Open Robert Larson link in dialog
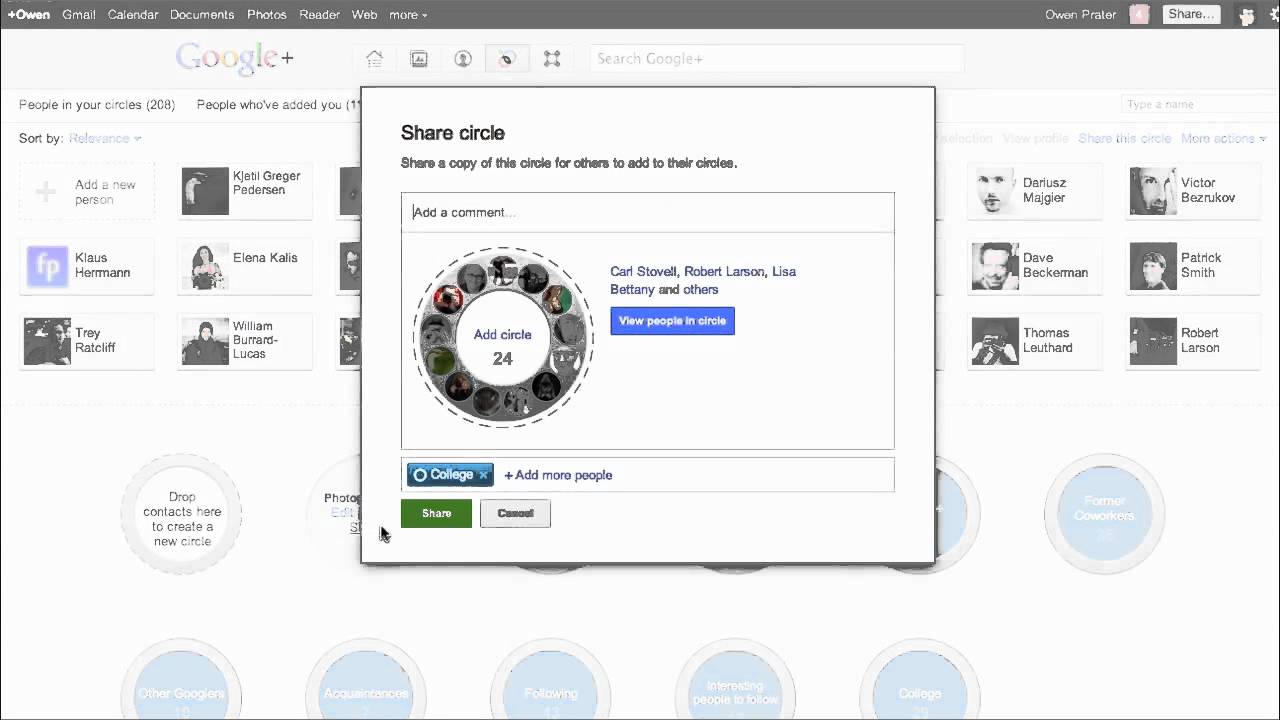 click(724, 272)
